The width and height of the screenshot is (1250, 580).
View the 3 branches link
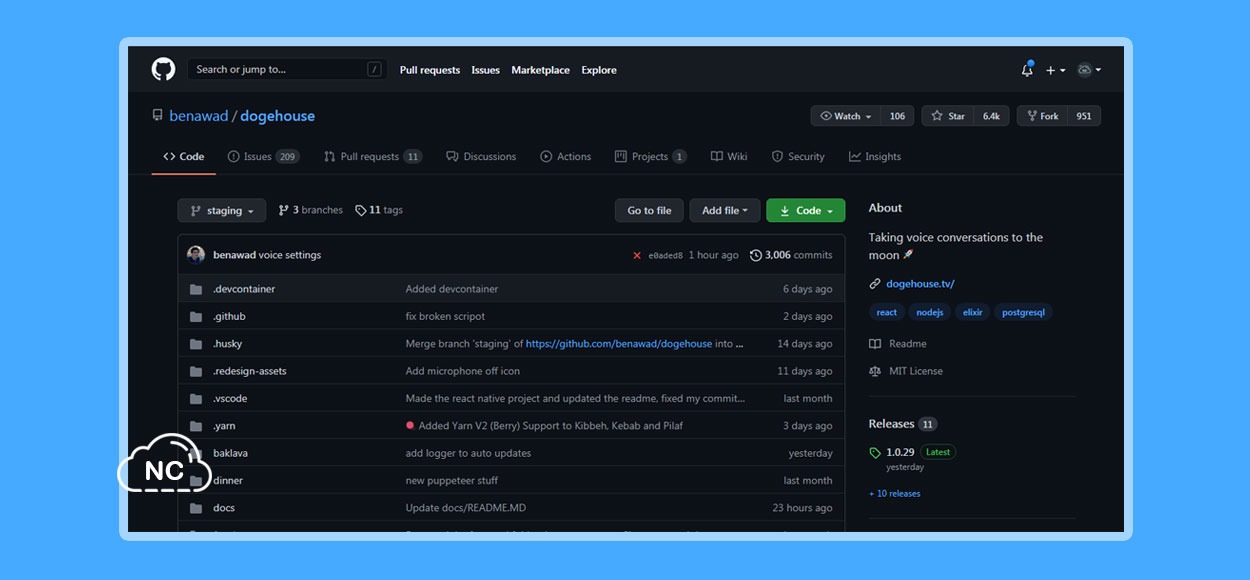[x=310, y=210]
